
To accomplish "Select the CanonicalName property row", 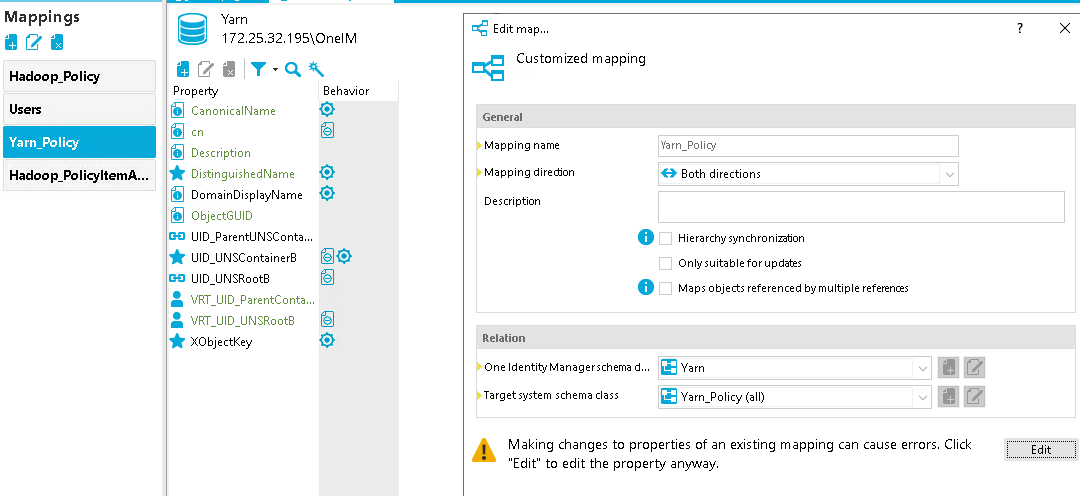I will pyautogui.click(x=233, y=110).
